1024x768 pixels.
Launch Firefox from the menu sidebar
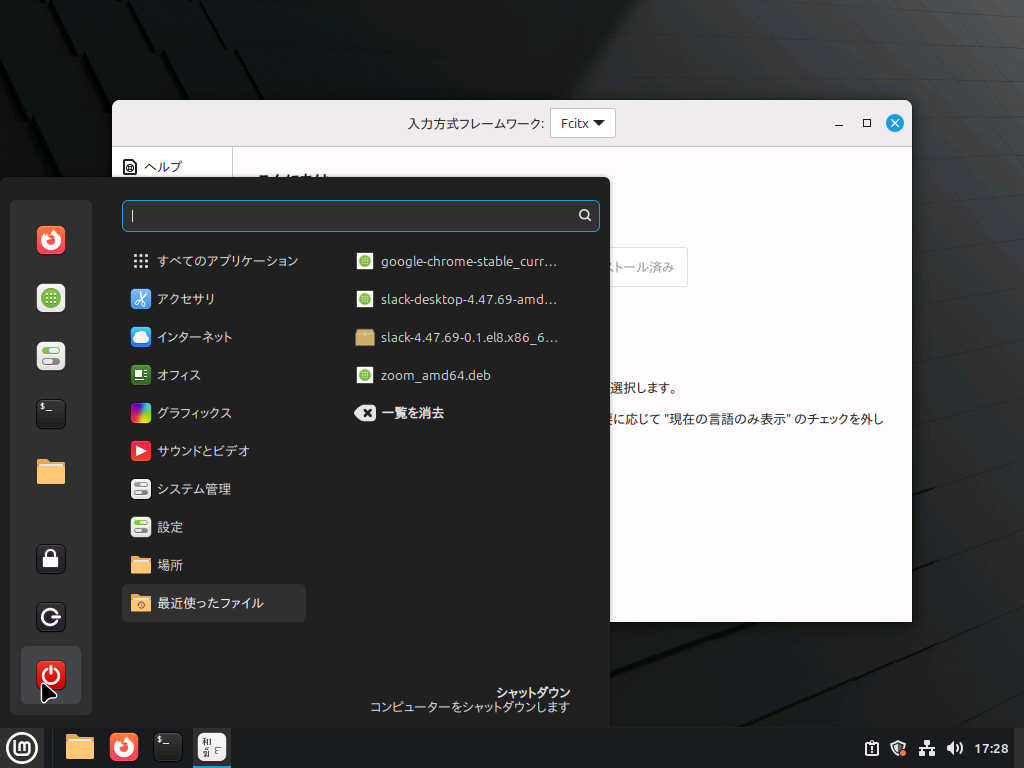pyautogui.click(x=51, y=241)
